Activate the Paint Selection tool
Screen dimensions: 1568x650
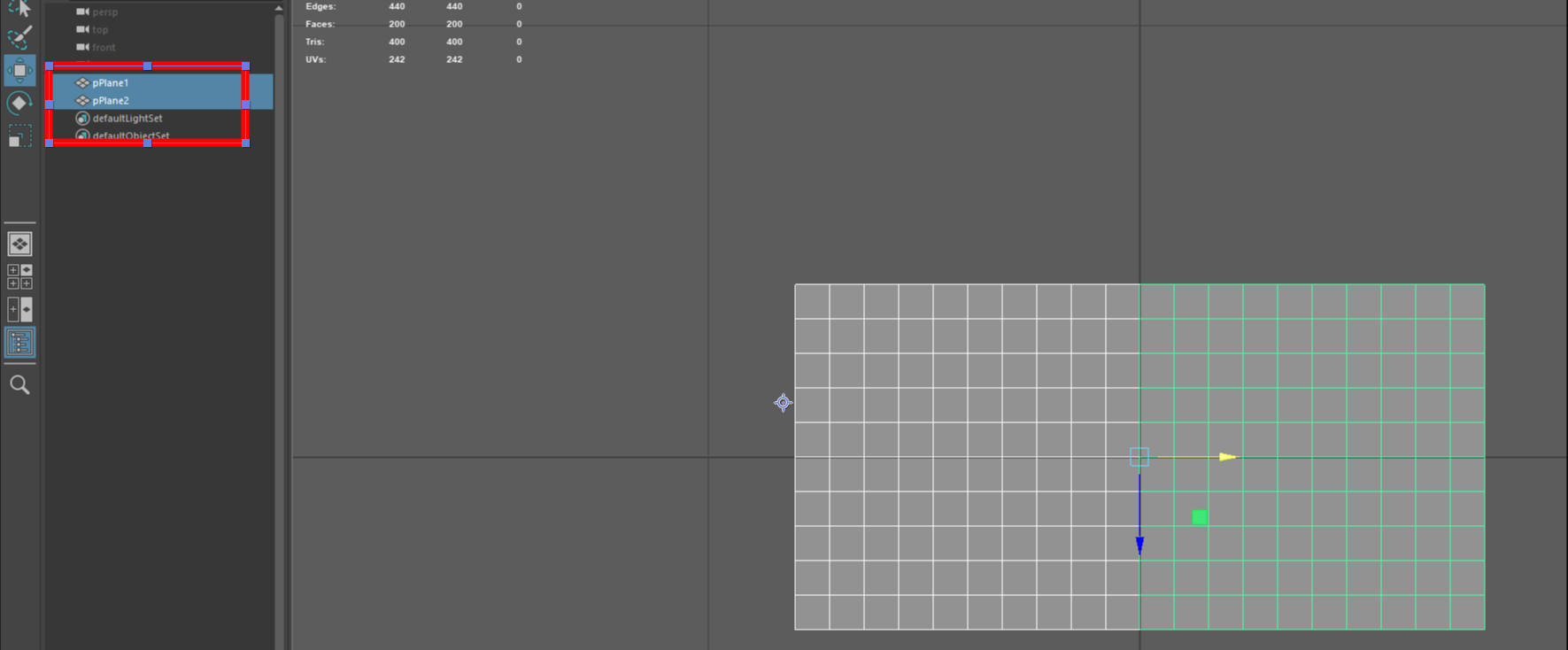(19, 38)
